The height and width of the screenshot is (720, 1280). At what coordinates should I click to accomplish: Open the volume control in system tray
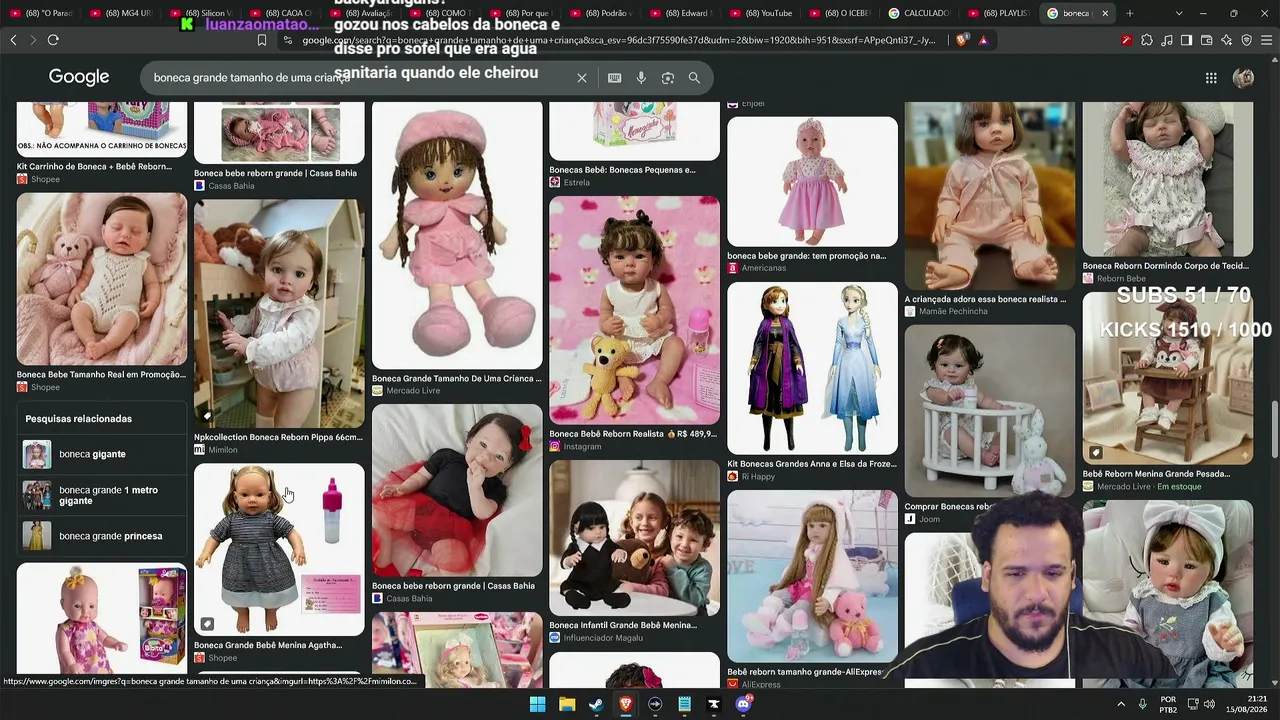click(x=1209, y=704)
